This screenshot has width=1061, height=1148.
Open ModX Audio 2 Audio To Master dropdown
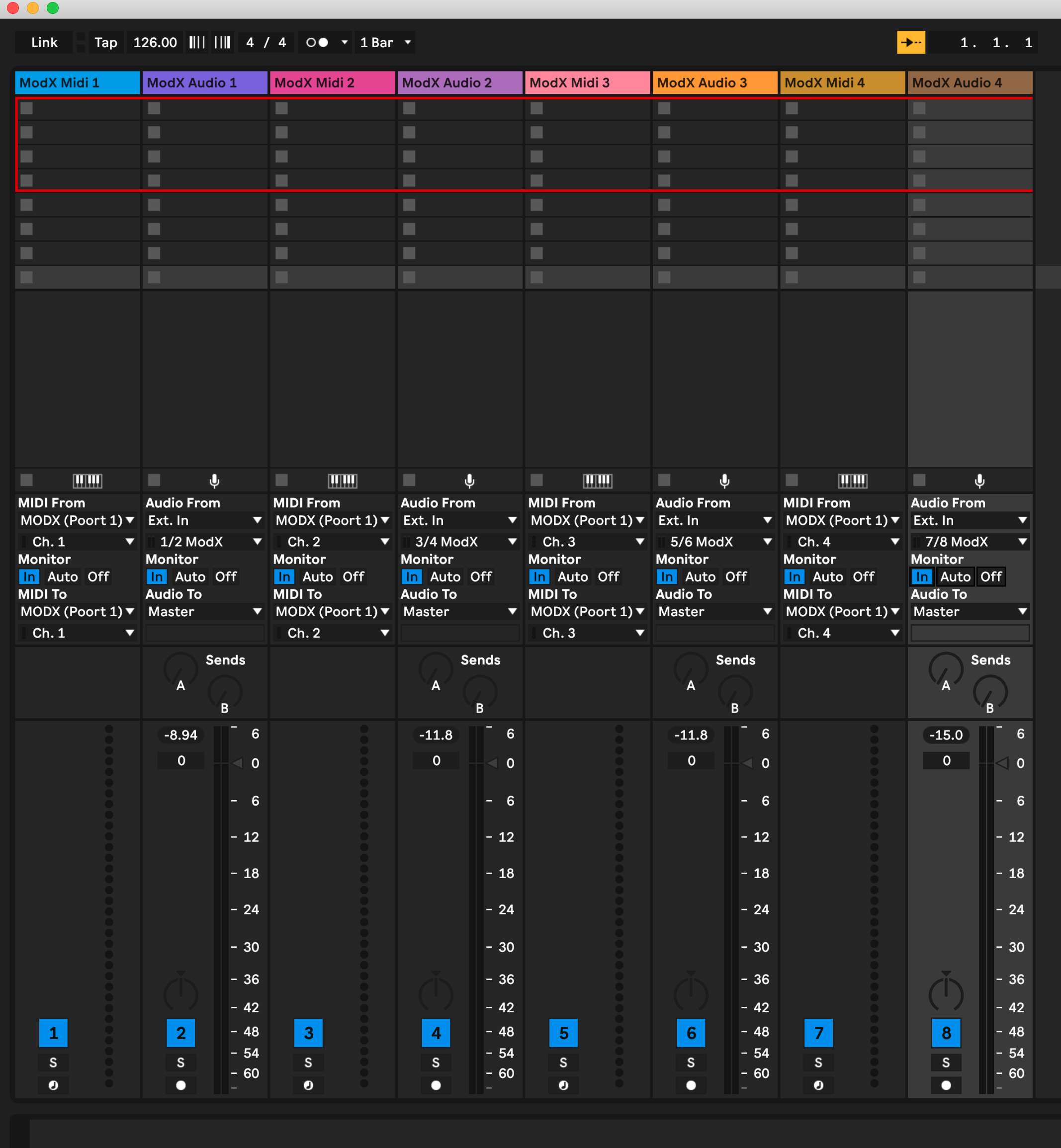[459, 611]
